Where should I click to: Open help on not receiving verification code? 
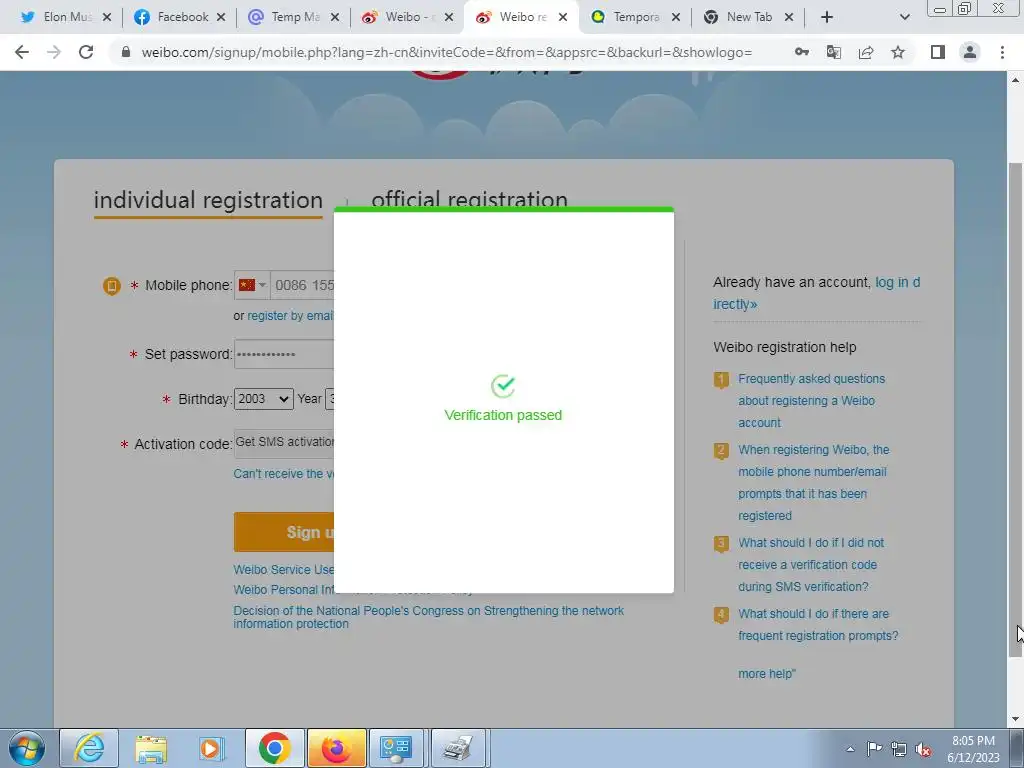(x=811, y=564)
